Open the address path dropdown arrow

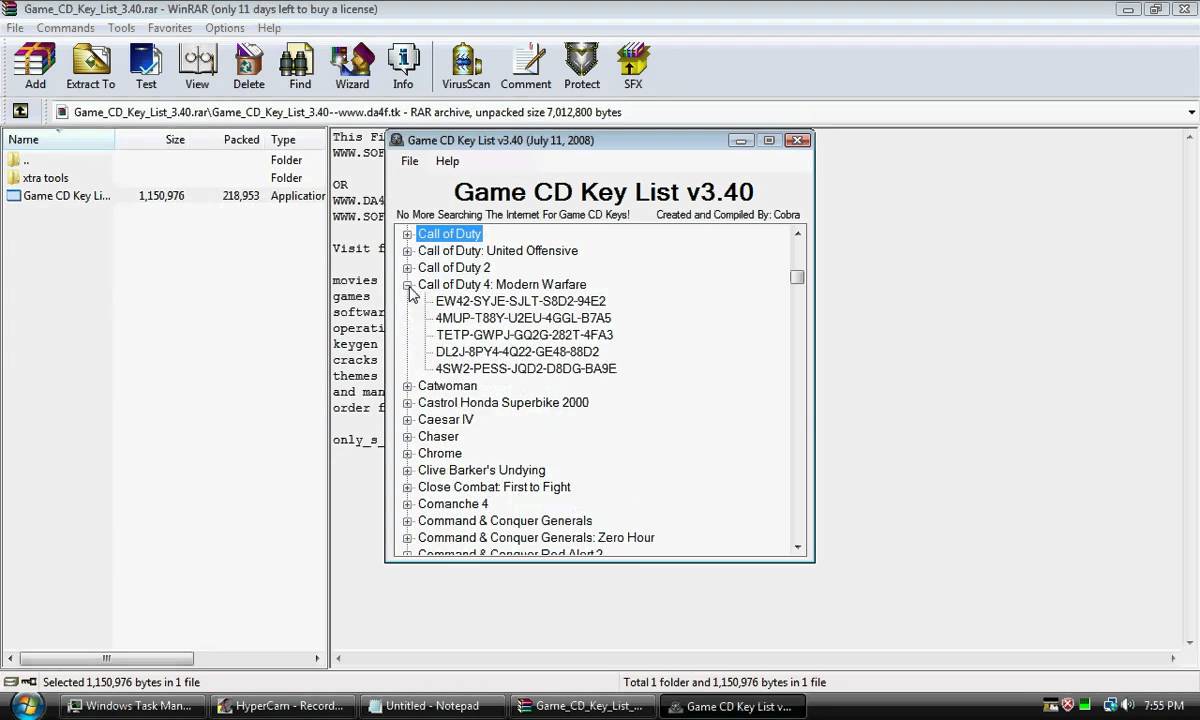(1191, 112)
